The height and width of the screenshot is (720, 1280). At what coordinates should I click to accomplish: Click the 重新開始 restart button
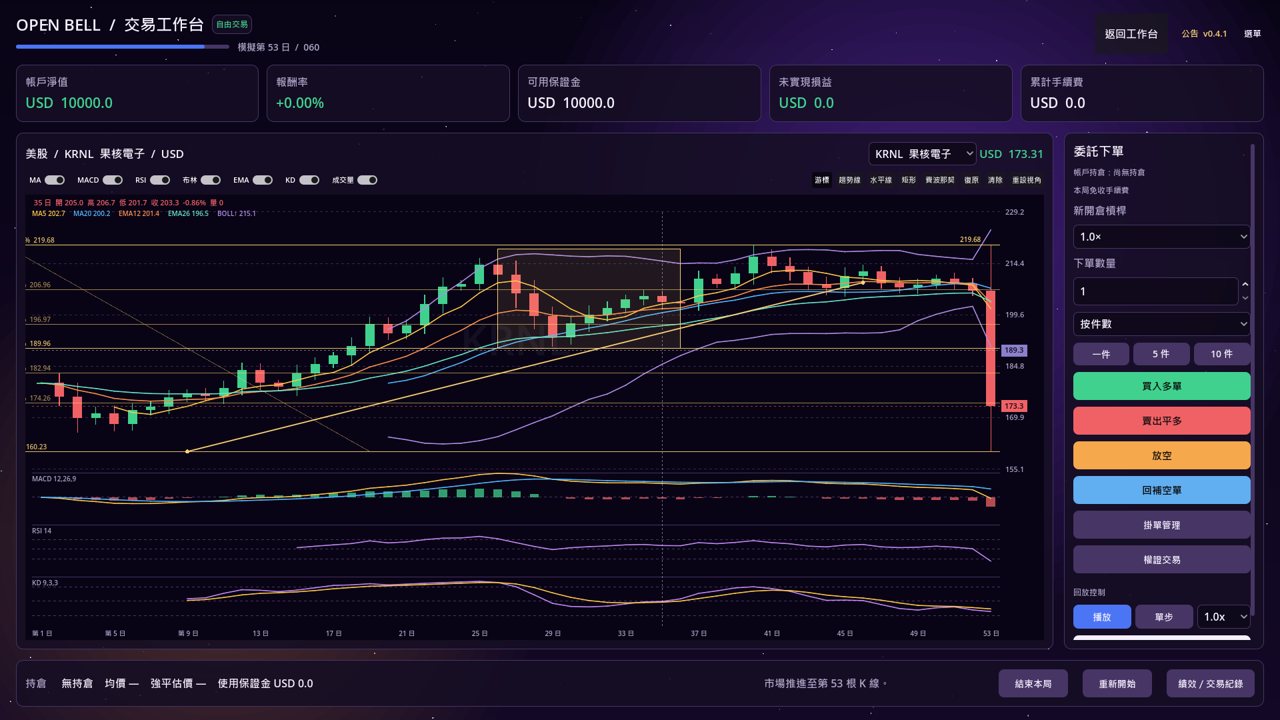(x=1117, y=684)
